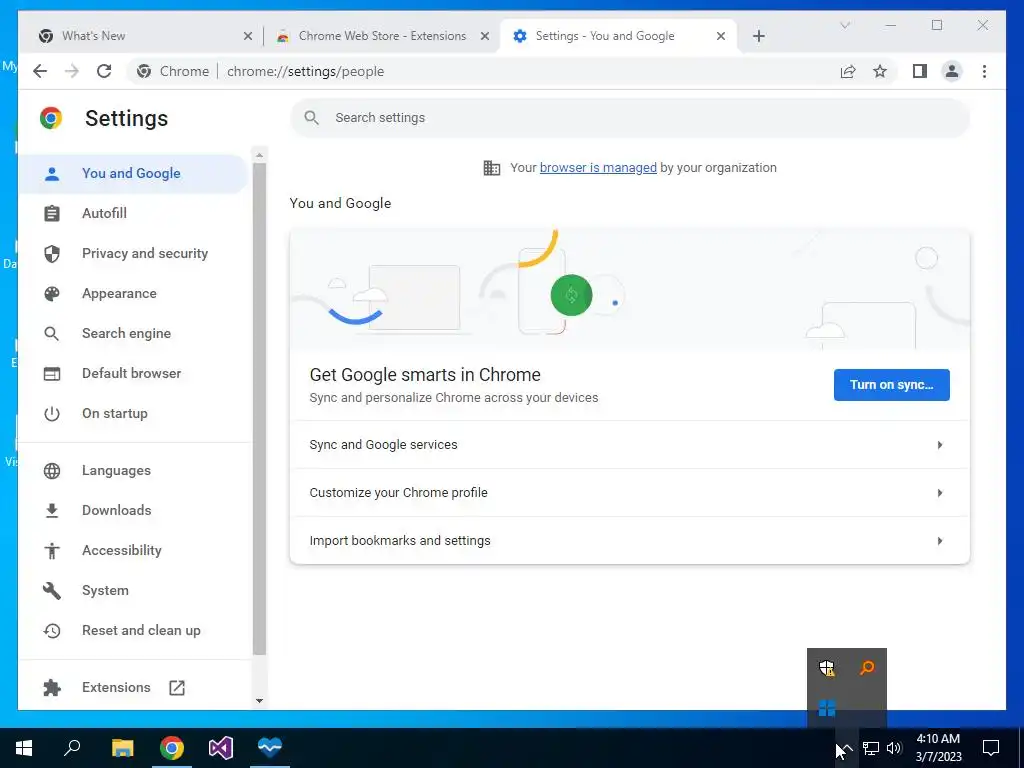Screen dimensions: 1024x768
Task: Go back to the previous page
Action: click(40, 71)
